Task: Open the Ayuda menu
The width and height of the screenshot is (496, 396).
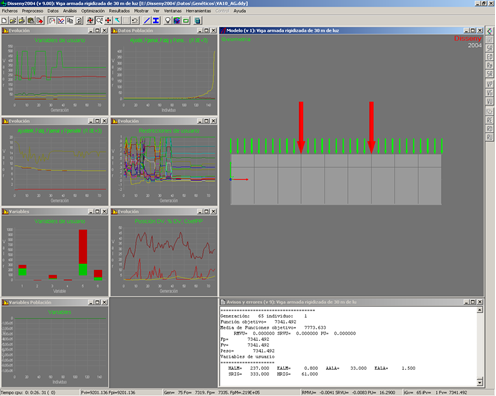Action: click(x=240, y=11)
